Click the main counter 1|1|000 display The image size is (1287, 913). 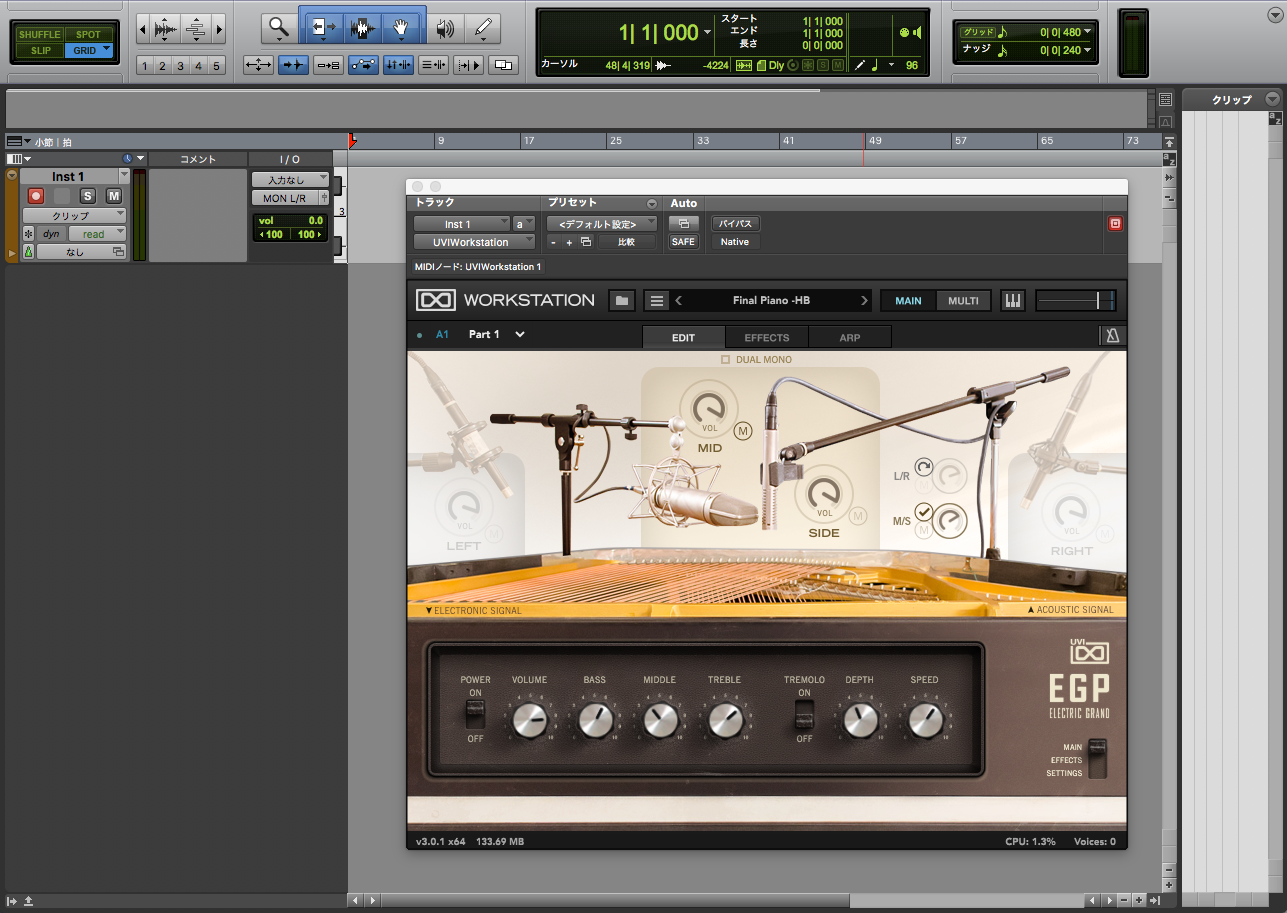659,33
